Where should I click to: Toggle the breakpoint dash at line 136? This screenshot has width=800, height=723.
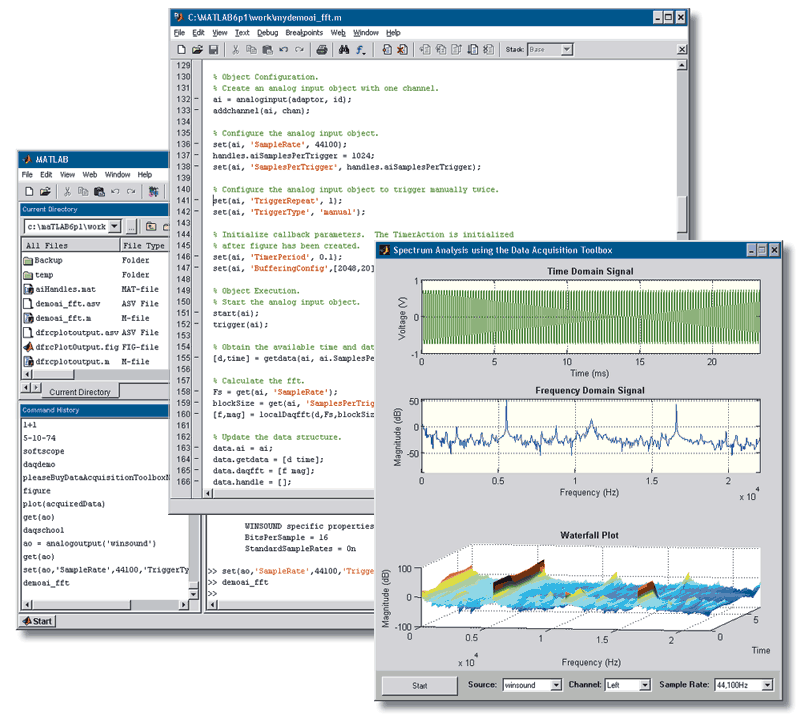(x=196, y=144)
